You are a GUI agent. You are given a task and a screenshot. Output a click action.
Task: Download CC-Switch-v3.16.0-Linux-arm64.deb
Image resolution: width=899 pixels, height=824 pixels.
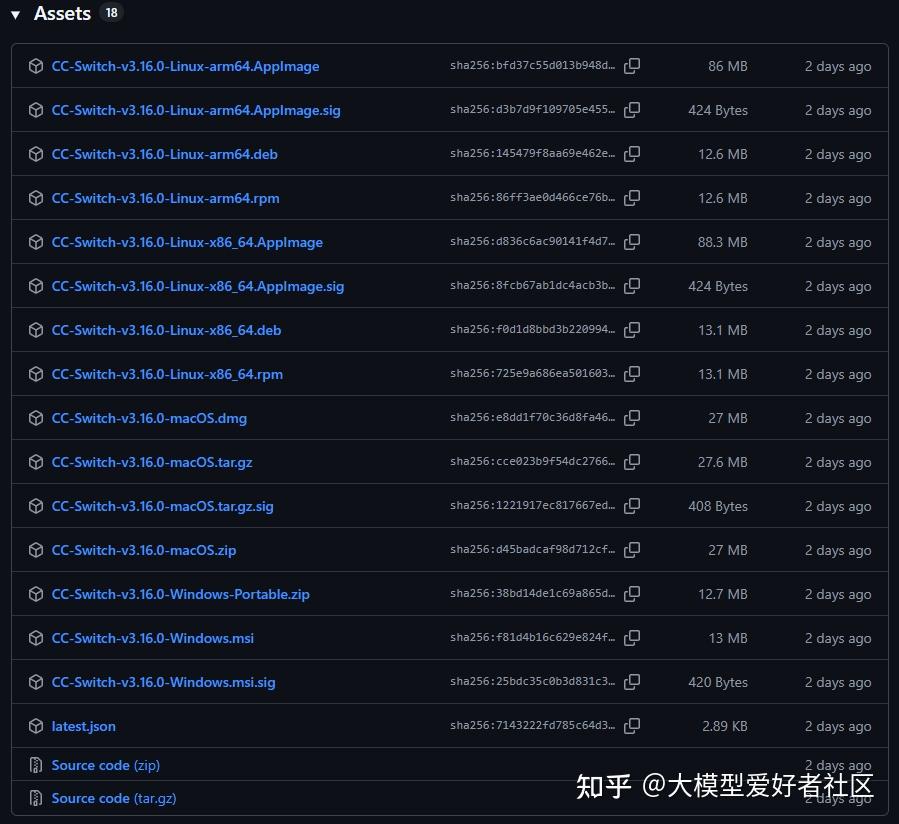pyautogui.click(x=165, y=154)
